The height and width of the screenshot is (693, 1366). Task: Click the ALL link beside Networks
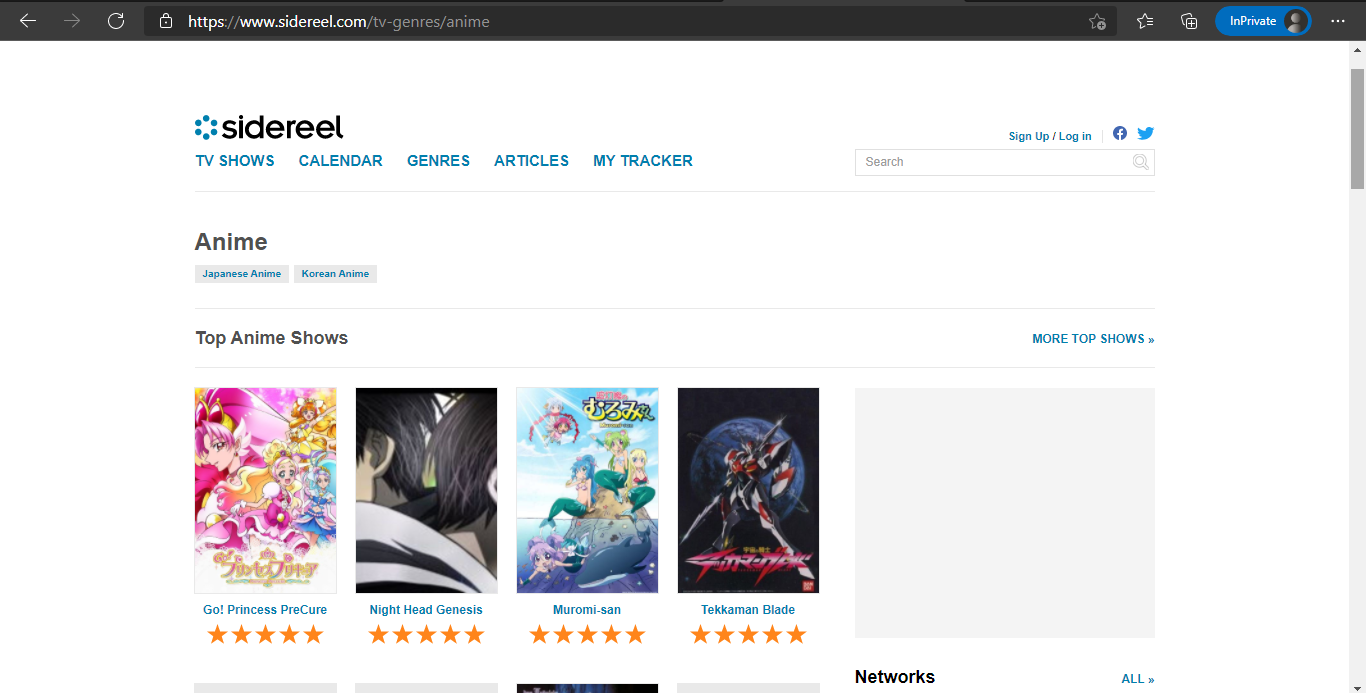coord(1138,679)
